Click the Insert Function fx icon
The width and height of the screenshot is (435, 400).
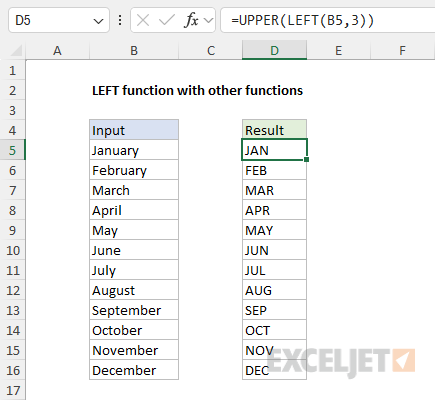(x=191, y=20)
